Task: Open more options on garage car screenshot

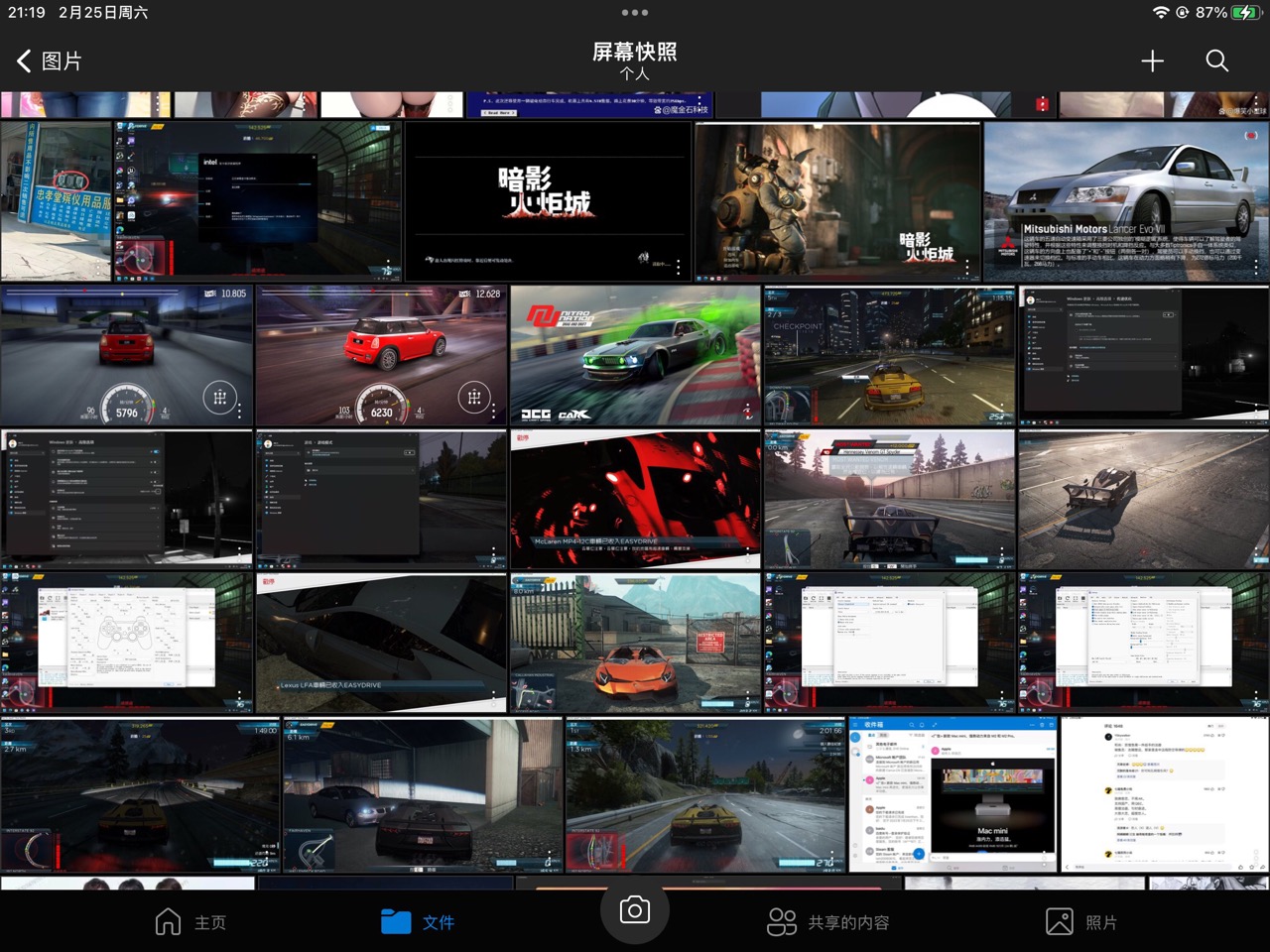Action: point(551,859)
